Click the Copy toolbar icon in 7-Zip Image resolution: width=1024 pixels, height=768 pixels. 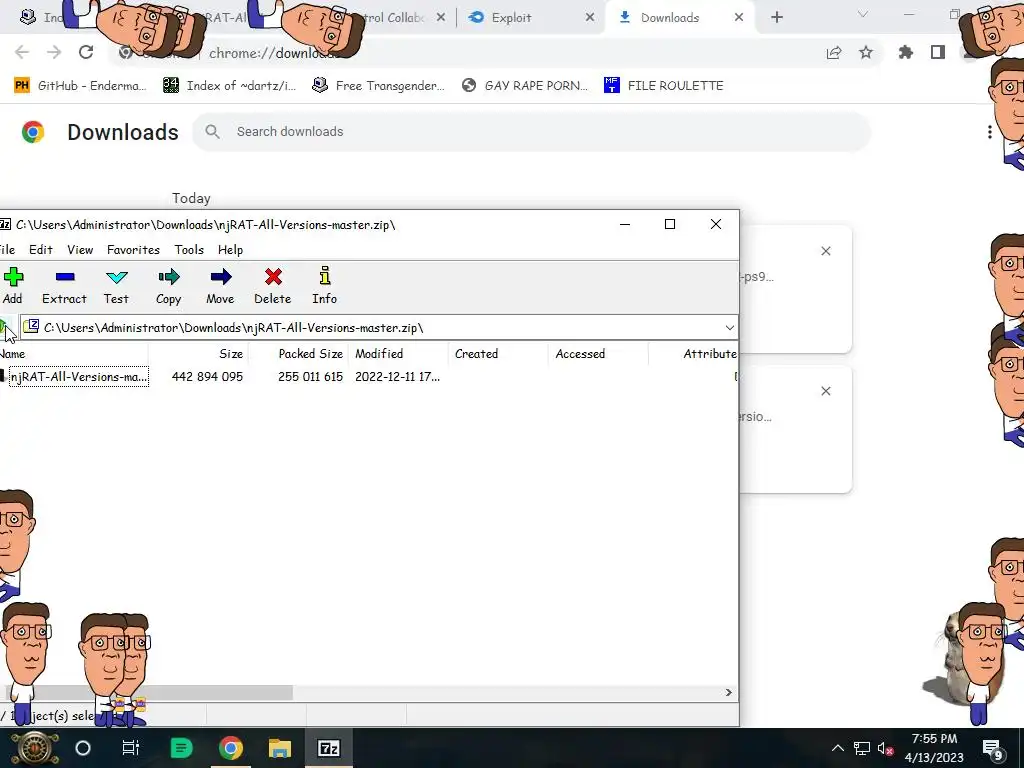tap(168, 286)
